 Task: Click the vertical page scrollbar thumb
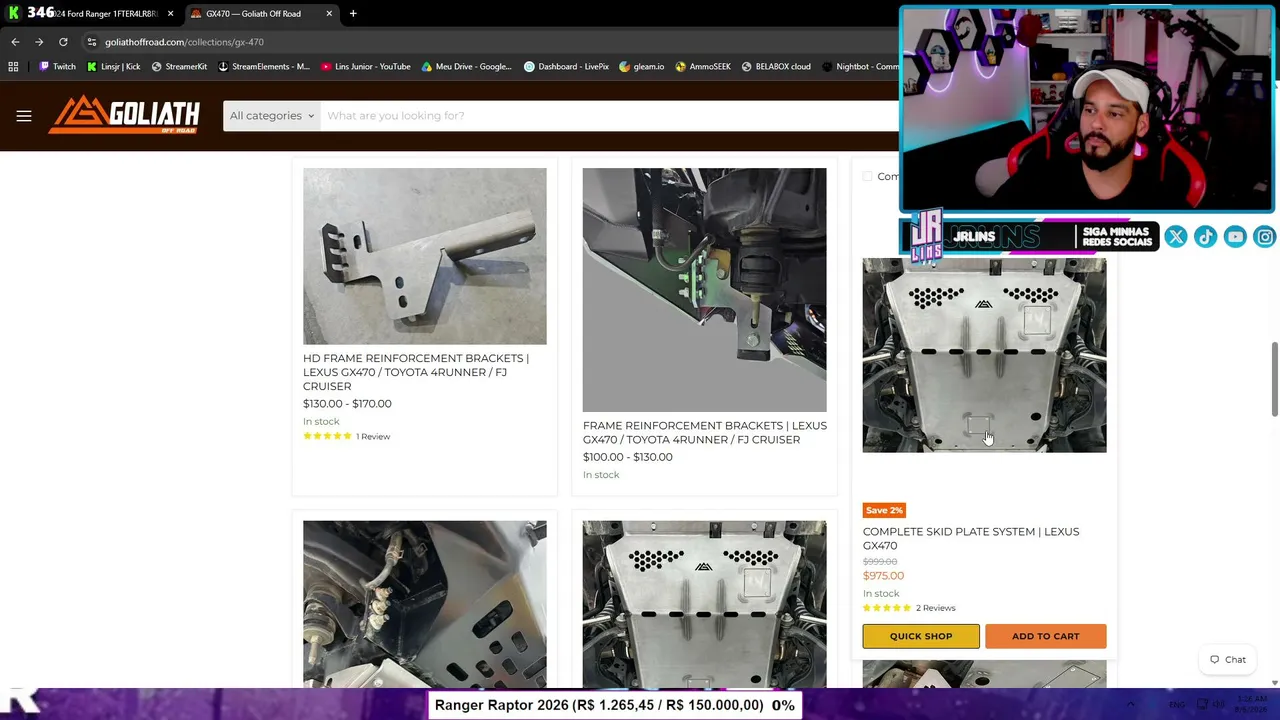1274,380
